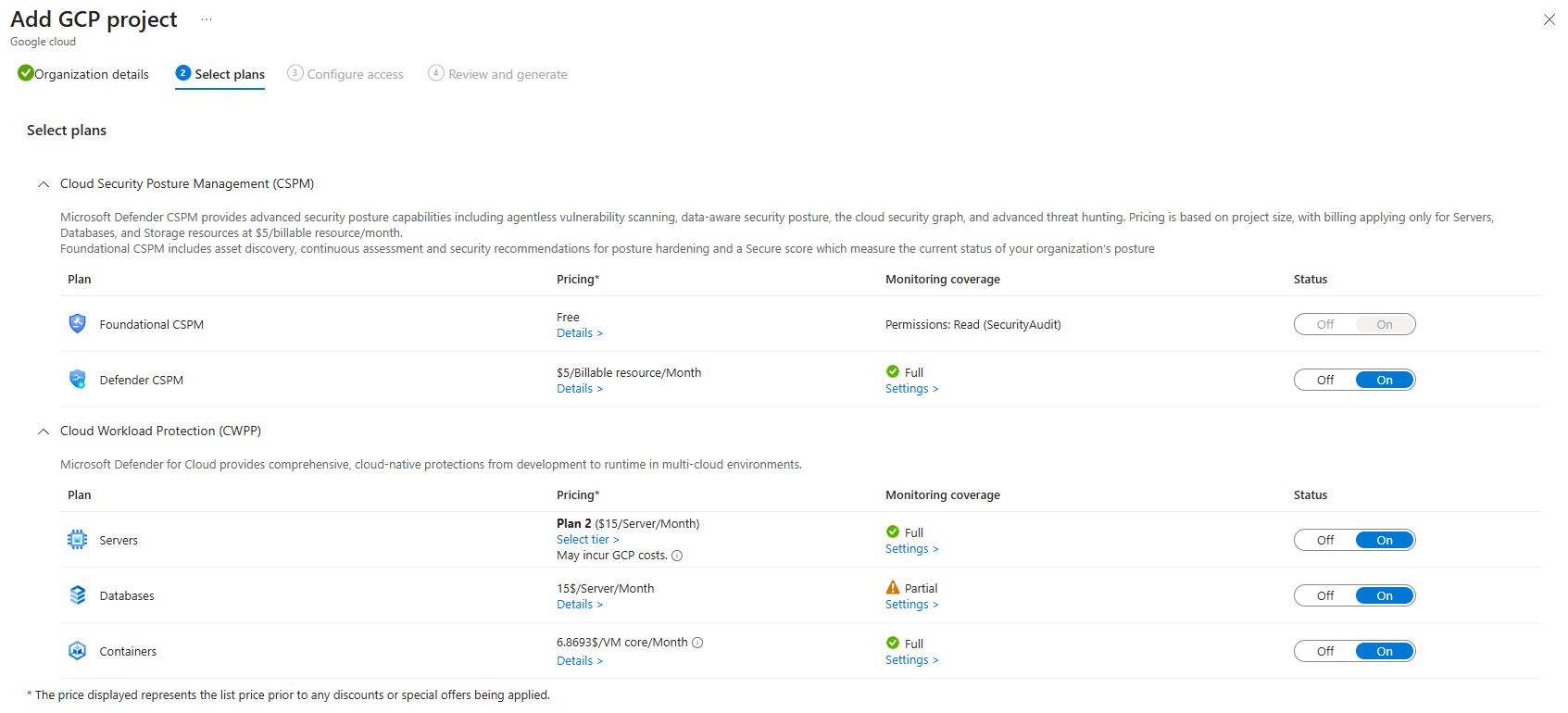Disable the Containers plan with Off
Screen dimensions: 1568x713
click(x=1325, y=651)
